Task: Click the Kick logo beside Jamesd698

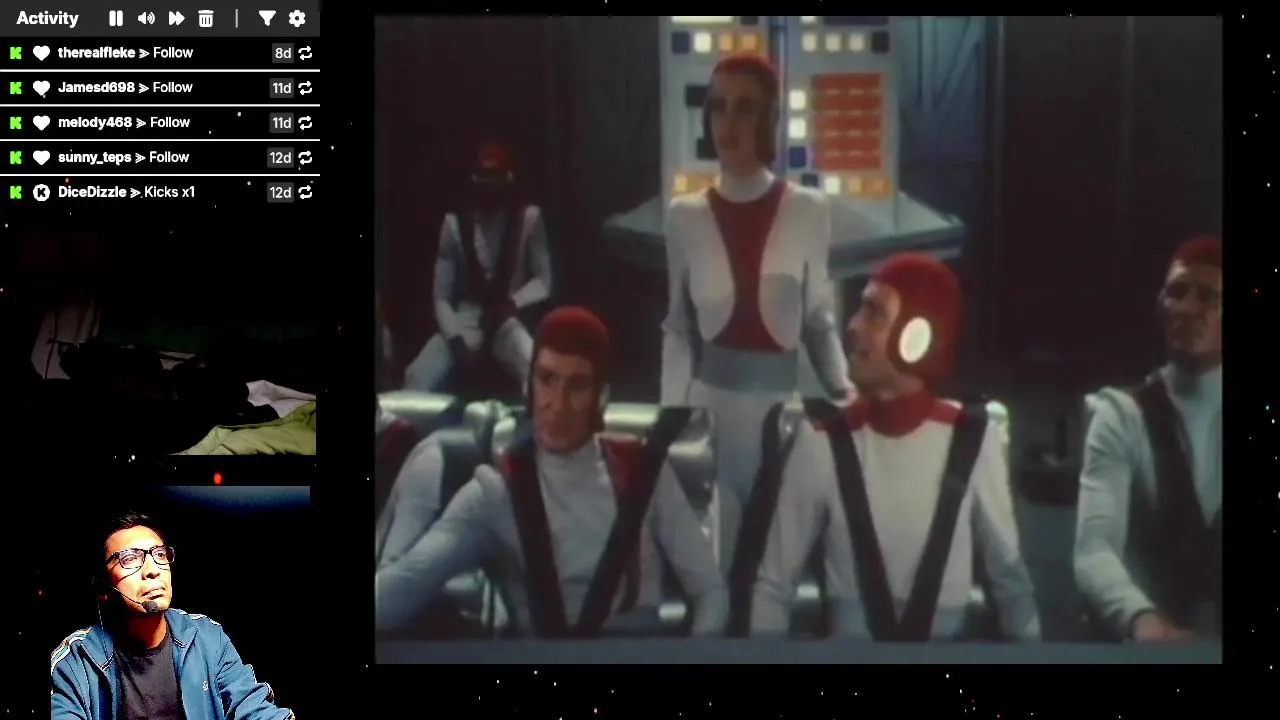Action: 16,88
